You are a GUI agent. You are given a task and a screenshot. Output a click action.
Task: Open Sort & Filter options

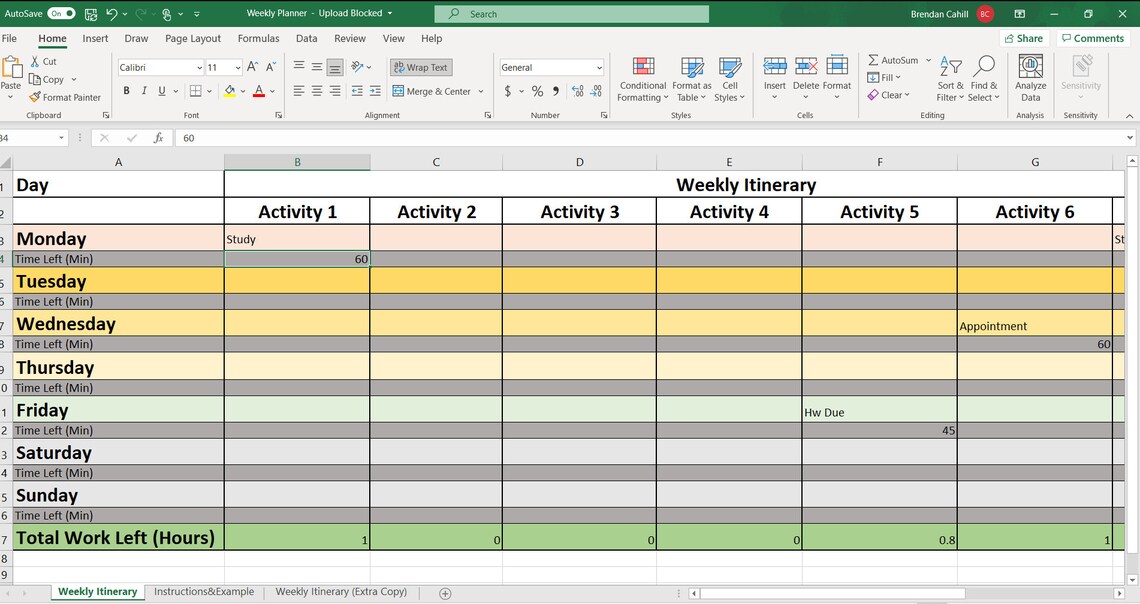(949, 80)
